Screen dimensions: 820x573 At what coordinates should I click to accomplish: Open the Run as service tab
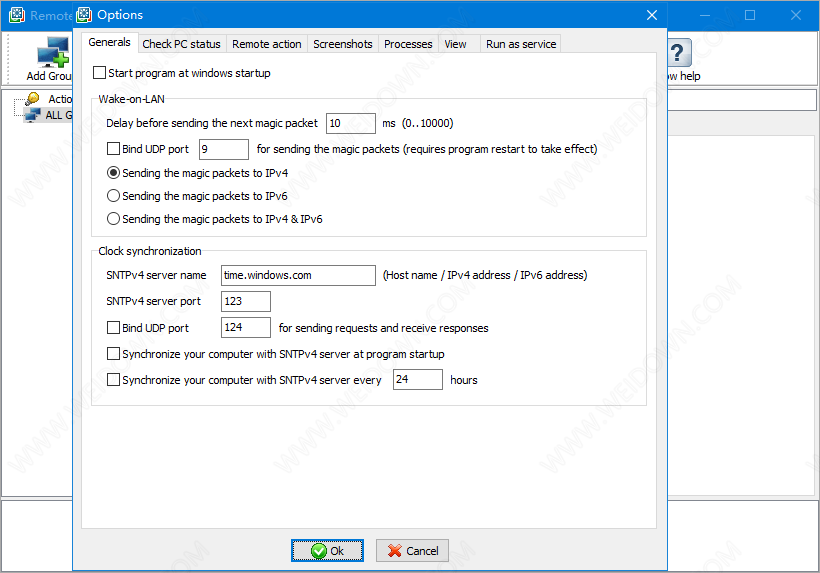[521, 44]
